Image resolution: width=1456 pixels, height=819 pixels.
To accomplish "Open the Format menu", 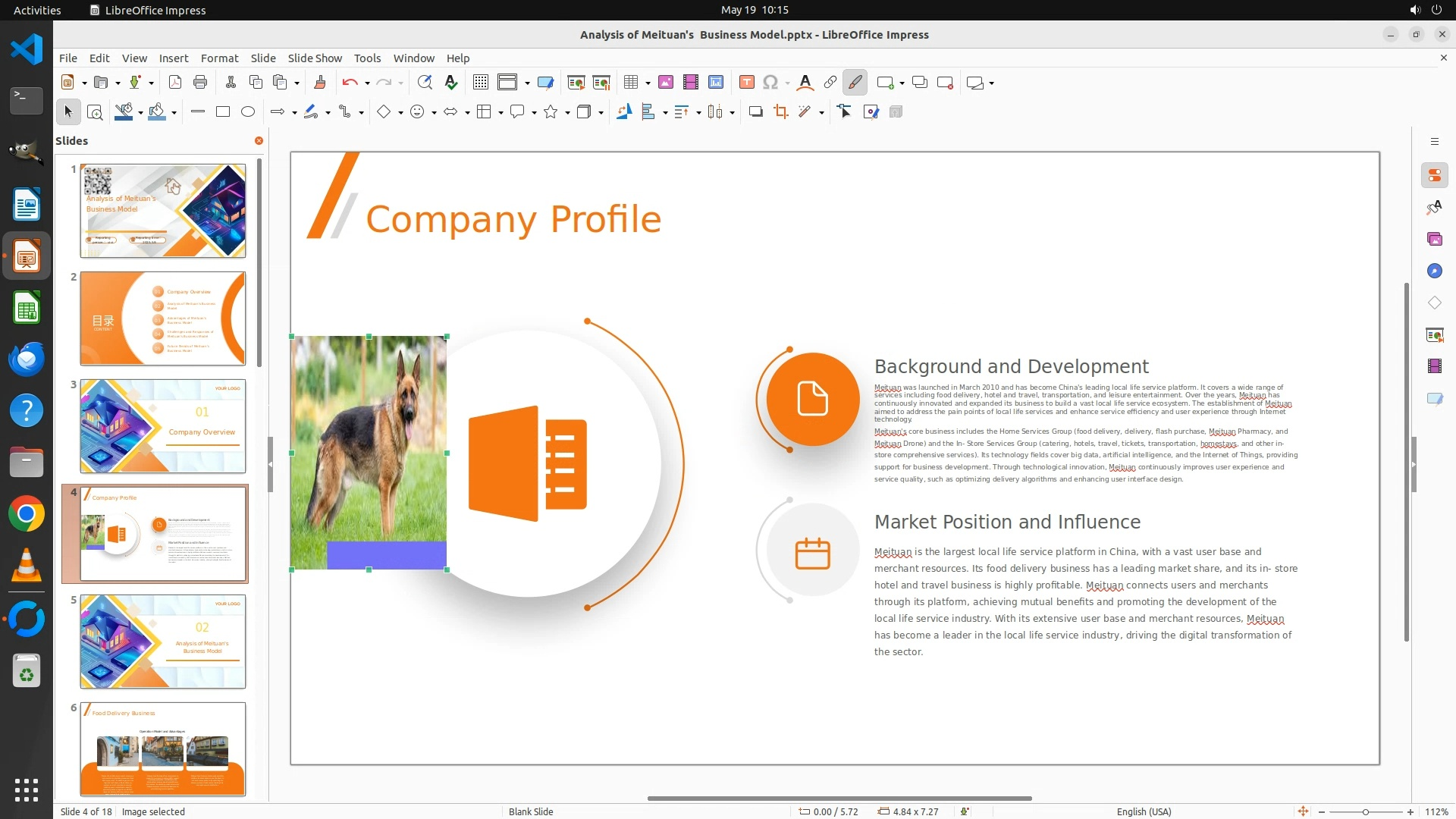I will (219, 58).
